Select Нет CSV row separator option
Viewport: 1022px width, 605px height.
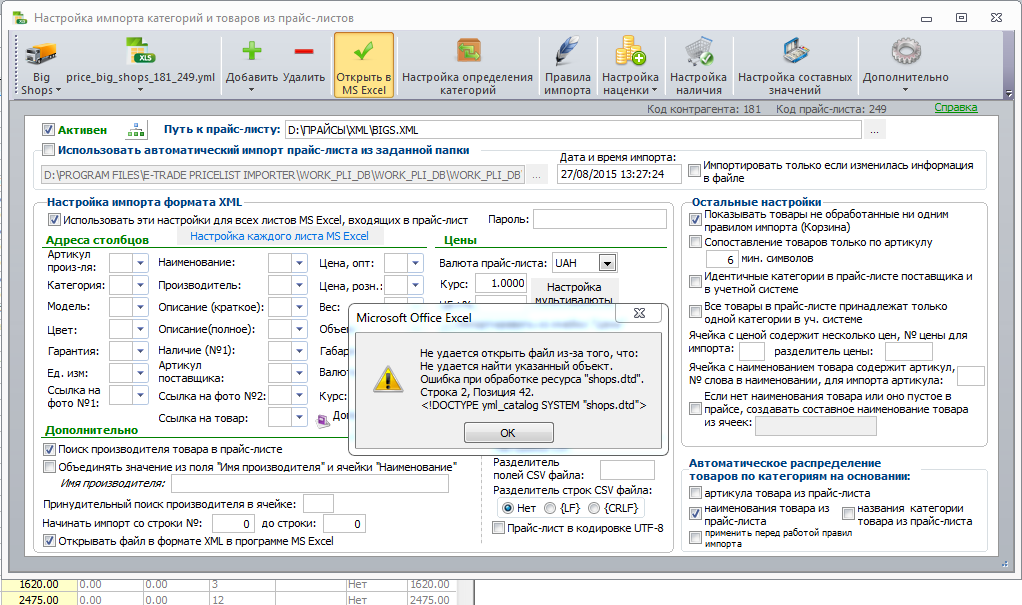pyautogui.click(x=508, y=508)
